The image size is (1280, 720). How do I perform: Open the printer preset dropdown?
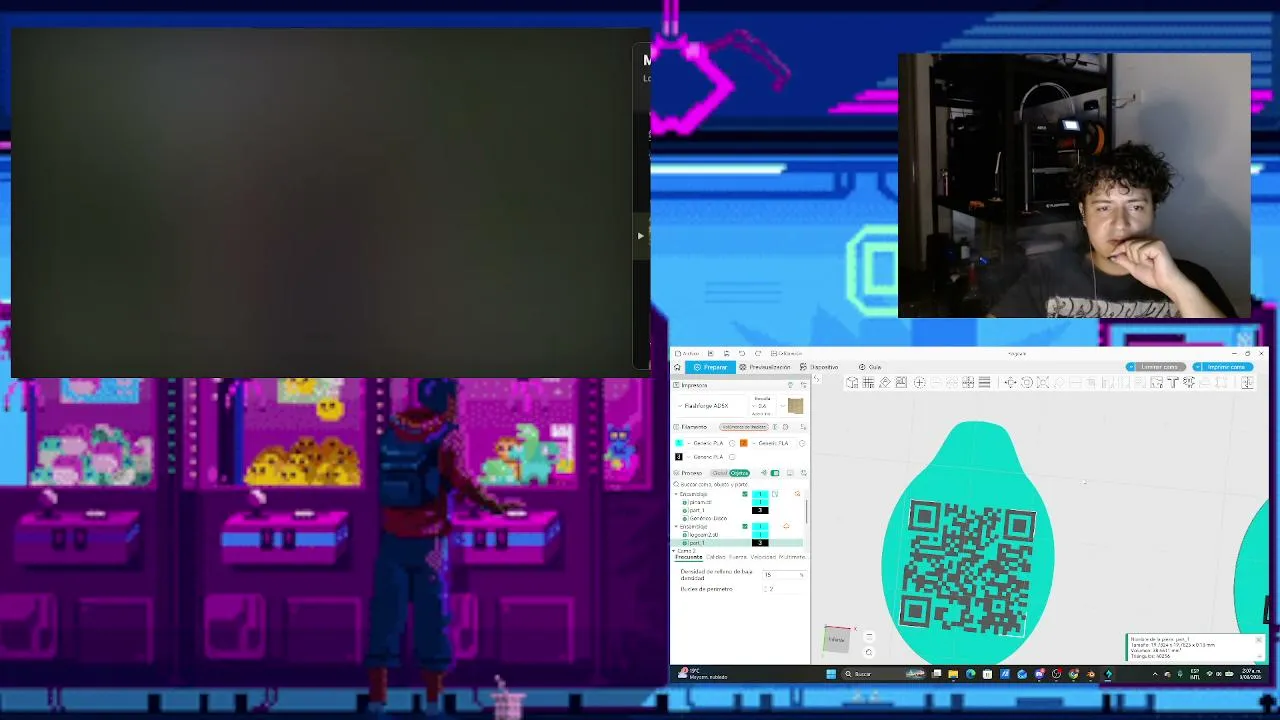[x=712, y=406]
